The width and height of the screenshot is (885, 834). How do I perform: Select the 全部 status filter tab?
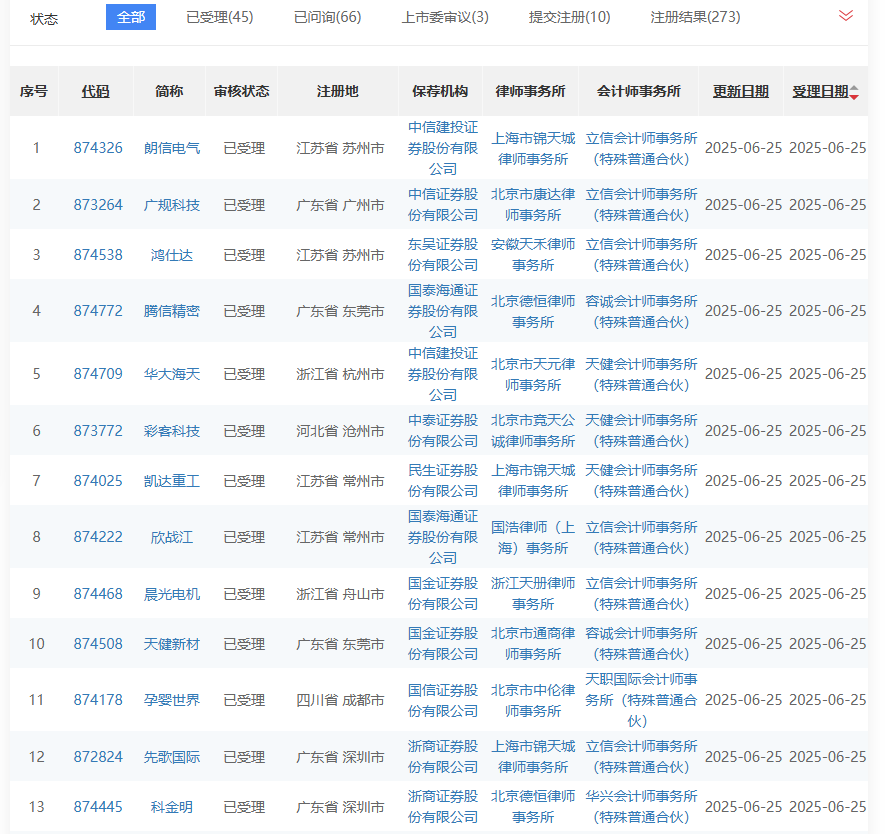131,17
